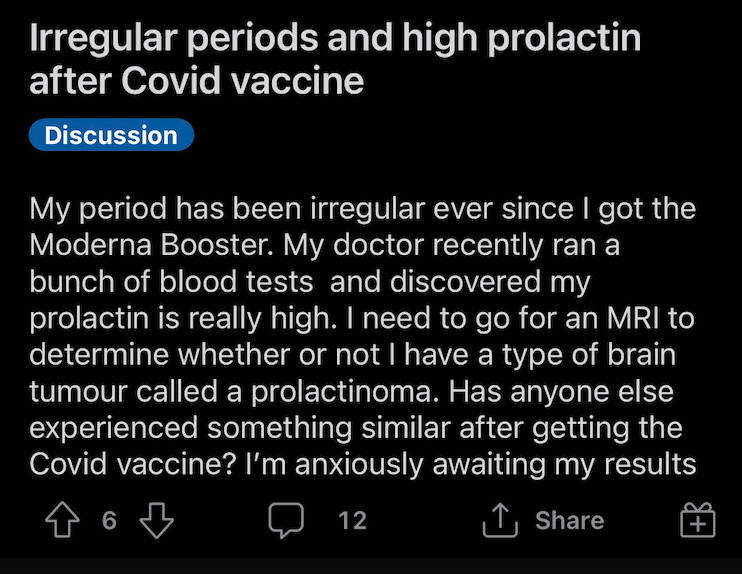
Task: Click "bunch of blood tests" text
Action: 171,282
